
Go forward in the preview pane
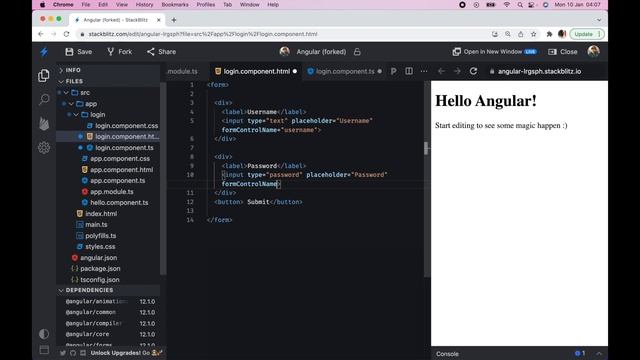(457, 71)
